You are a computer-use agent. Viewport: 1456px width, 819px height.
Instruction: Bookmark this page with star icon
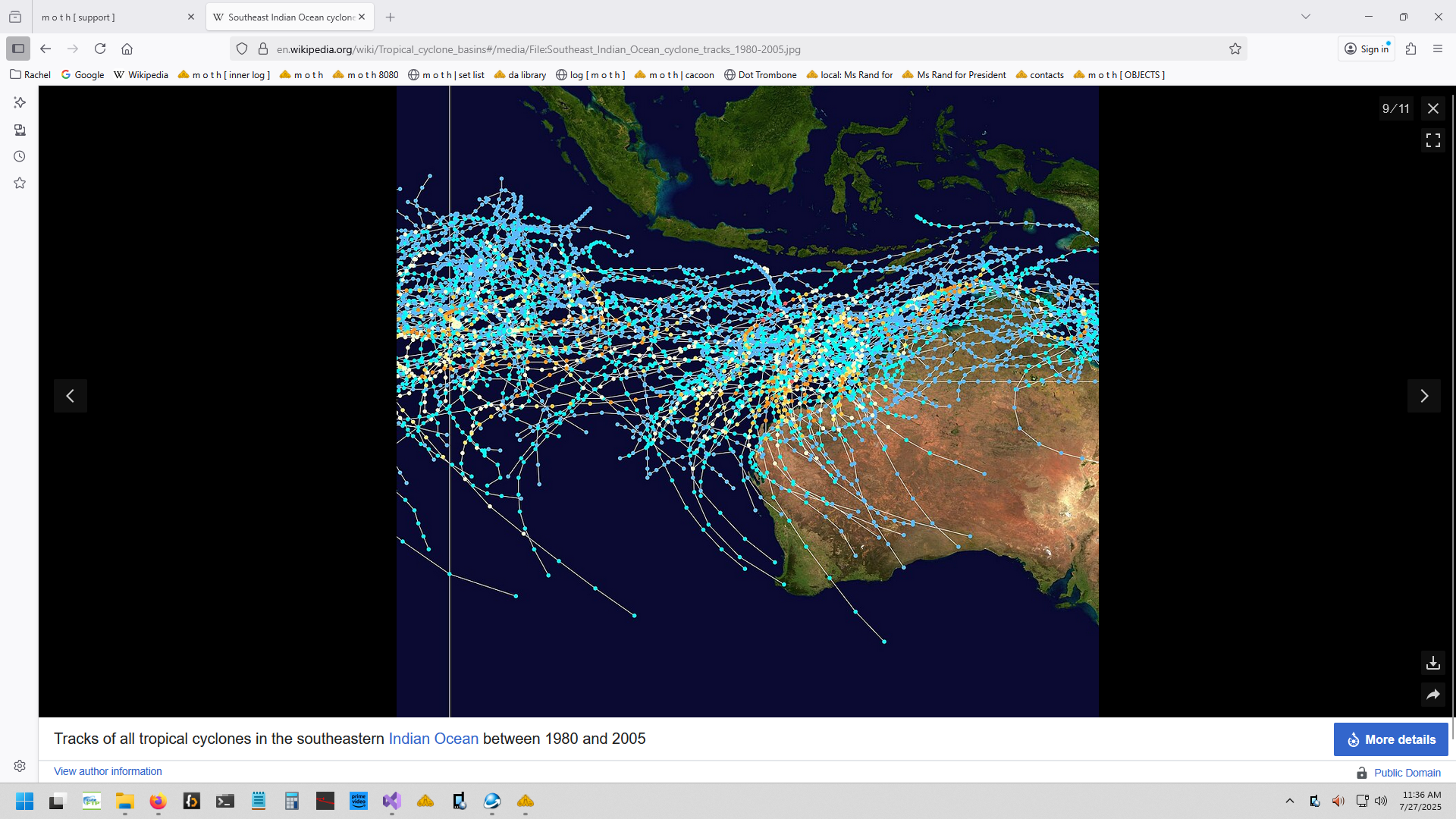pyautogui.click(x=1235, y=49)
